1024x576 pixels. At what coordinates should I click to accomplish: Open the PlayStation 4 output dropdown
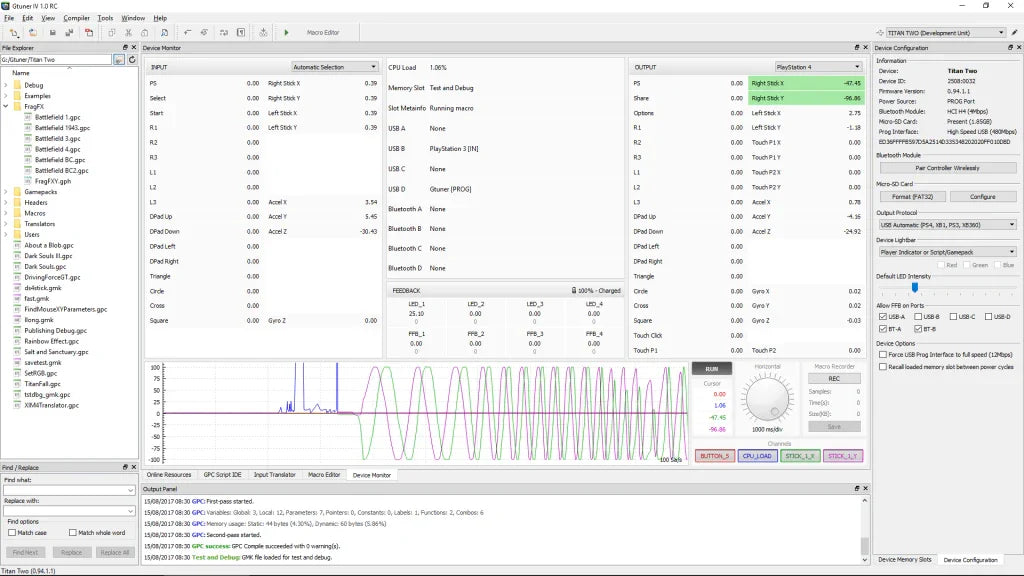(x=819, y=67)
